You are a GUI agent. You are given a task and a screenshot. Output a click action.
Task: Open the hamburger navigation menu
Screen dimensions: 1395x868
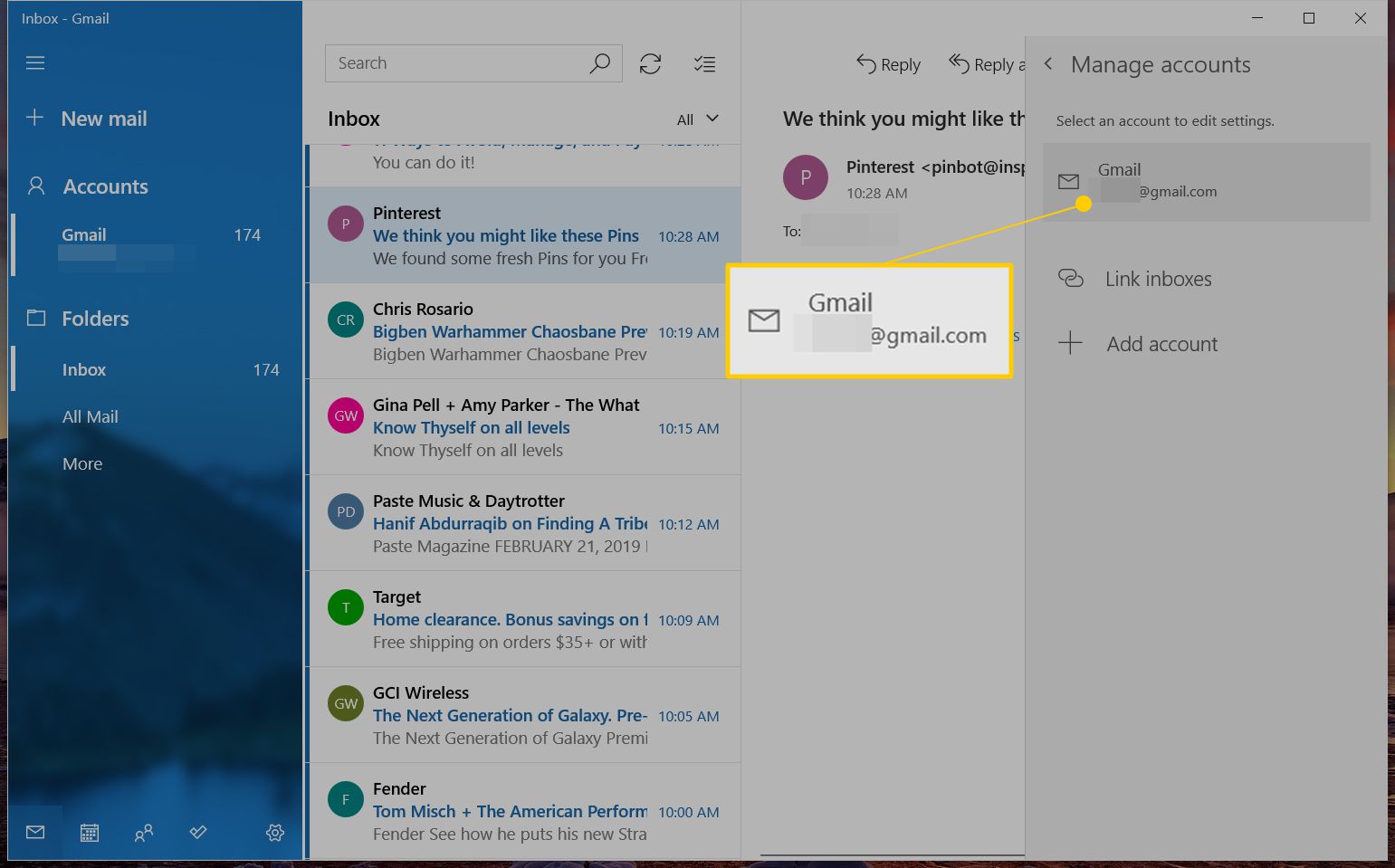tap(35, 62)
